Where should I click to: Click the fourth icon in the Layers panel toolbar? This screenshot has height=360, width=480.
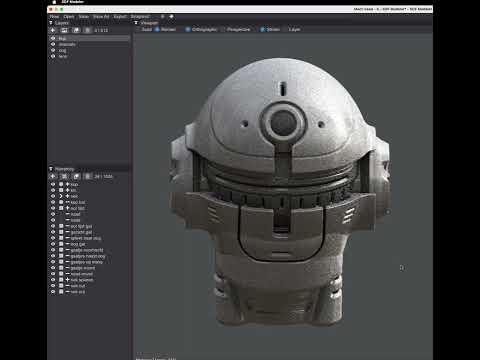(x=87, y=30)
